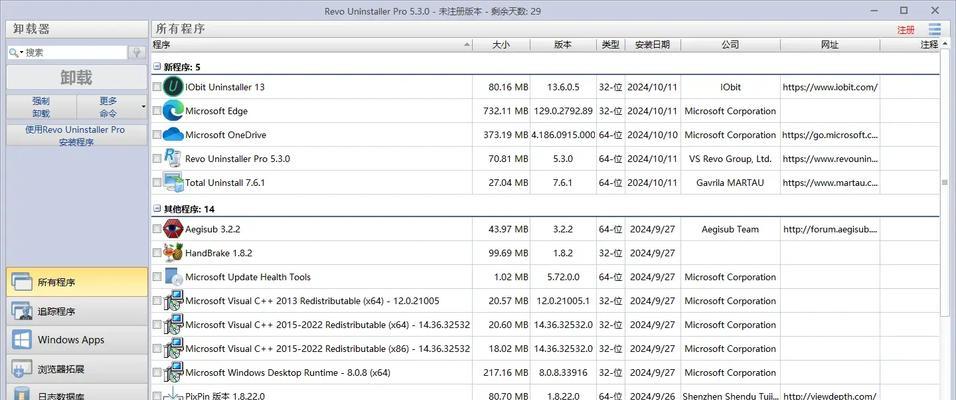Click the 追踪程序 sidebar icon

(21, 311)
